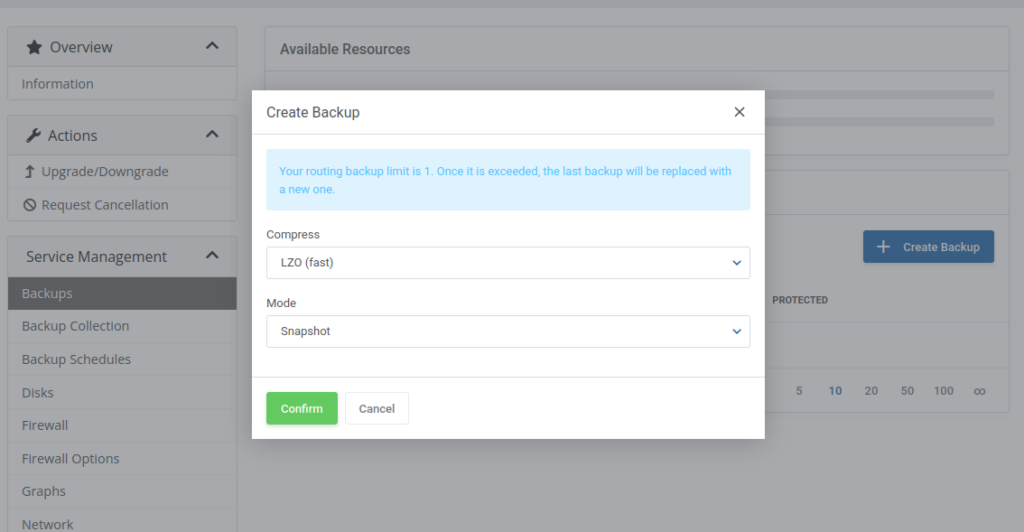Viewport: 1024px width, 532px height.
Task: Click the up-arrow icon for Upgrade/Downgrade
Action: pos(29,172)
